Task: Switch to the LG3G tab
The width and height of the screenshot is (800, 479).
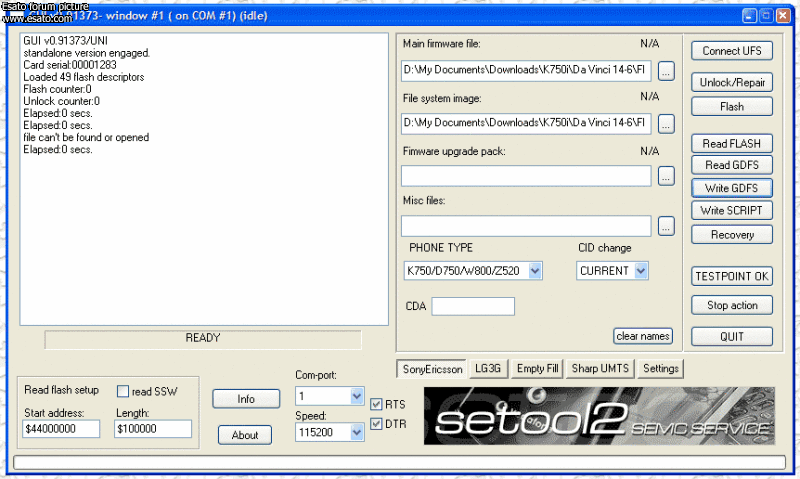Action: point(488,369)
